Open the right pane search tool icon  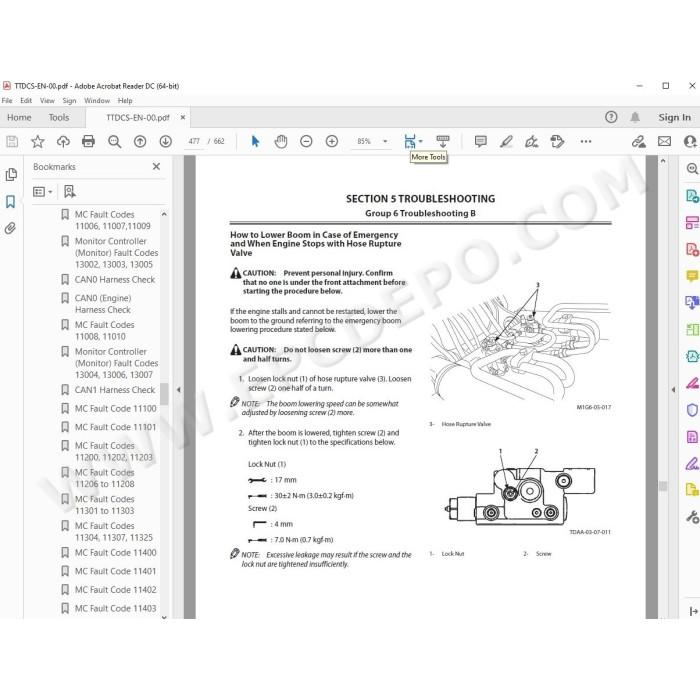pyautogui.click(x=692, y=169)
